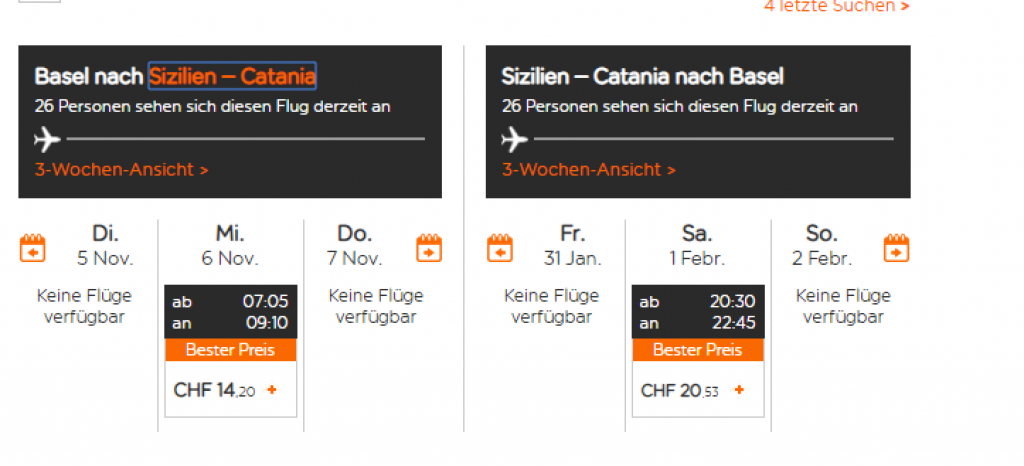The width and height of the screenshot is (1024, 466).
Task: Expand the outbound 3-Wochen-Ansicht view
Action: pyautogui.click(x=122, y=169)
